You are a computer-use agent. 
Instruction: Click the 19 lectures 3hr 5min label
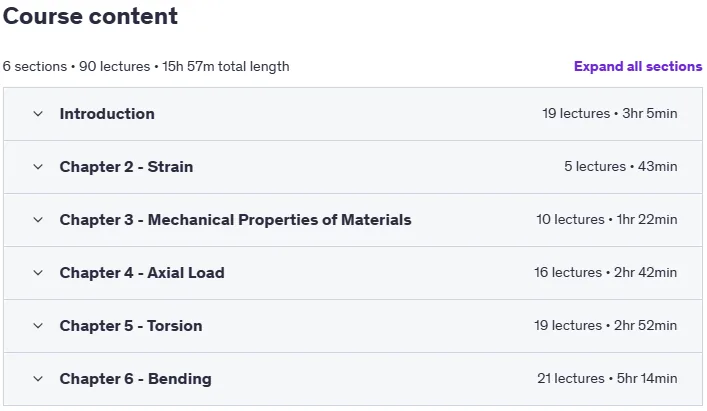pos(610,114)
